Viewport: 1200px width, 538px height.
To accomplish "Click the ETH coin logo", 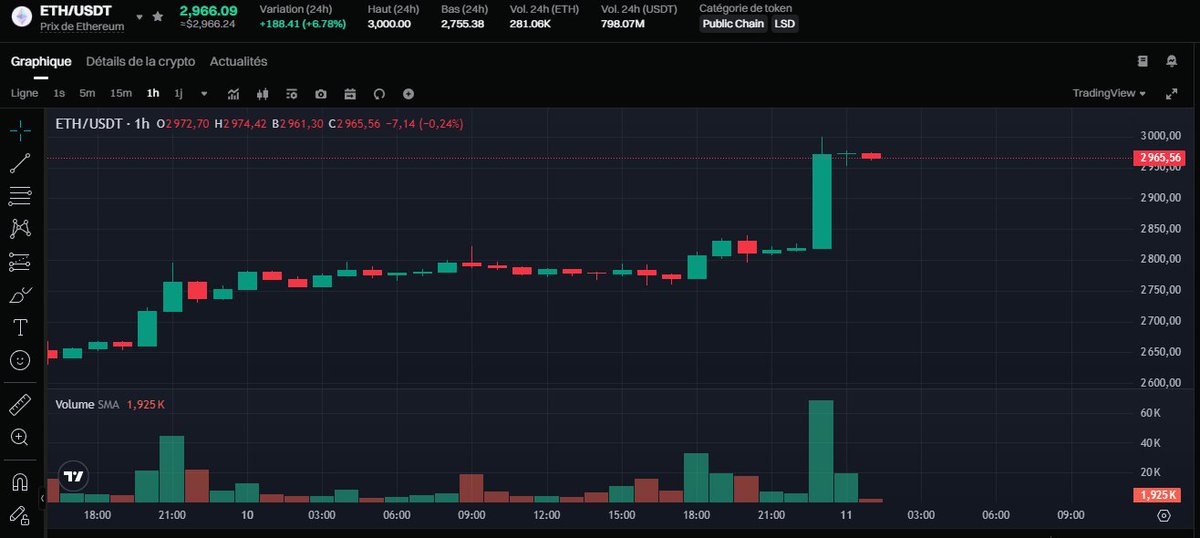I will 20,16.
